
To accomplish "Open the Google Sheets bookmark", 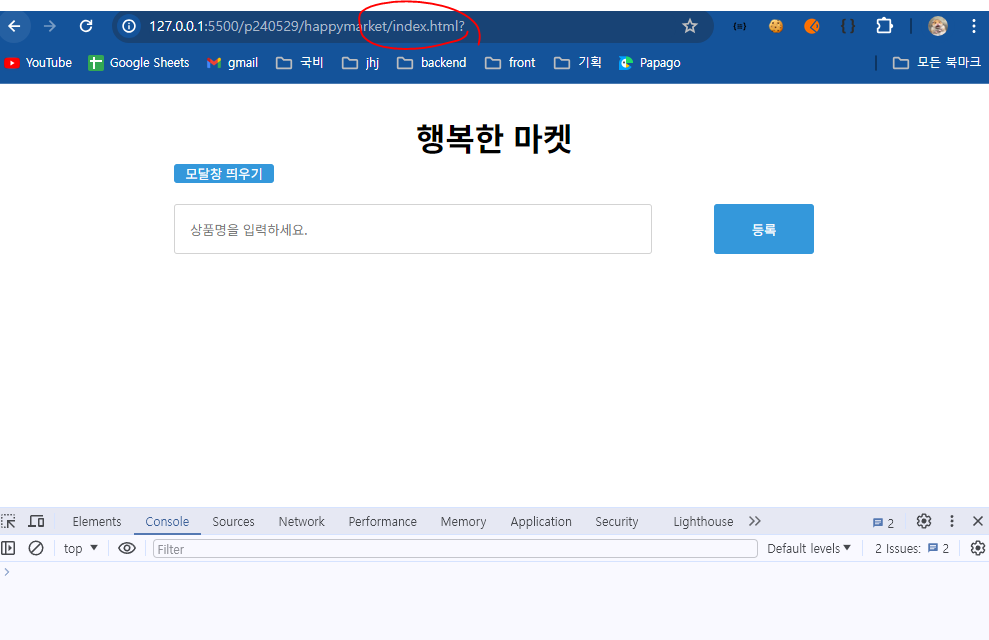I will pos(139,62).
